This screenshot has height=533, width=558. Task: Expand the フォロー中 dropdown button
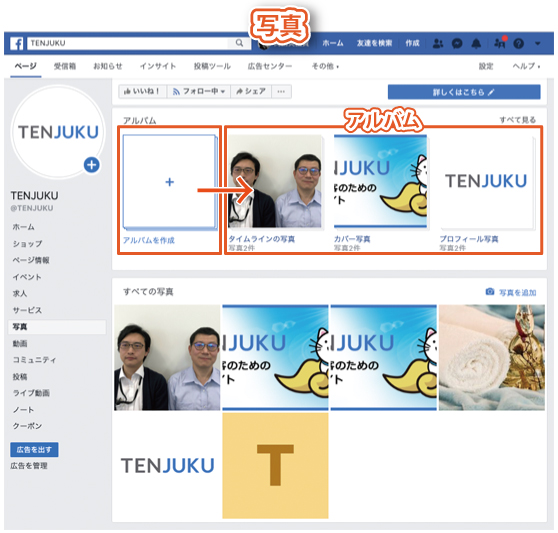click(x=199, y=91)
